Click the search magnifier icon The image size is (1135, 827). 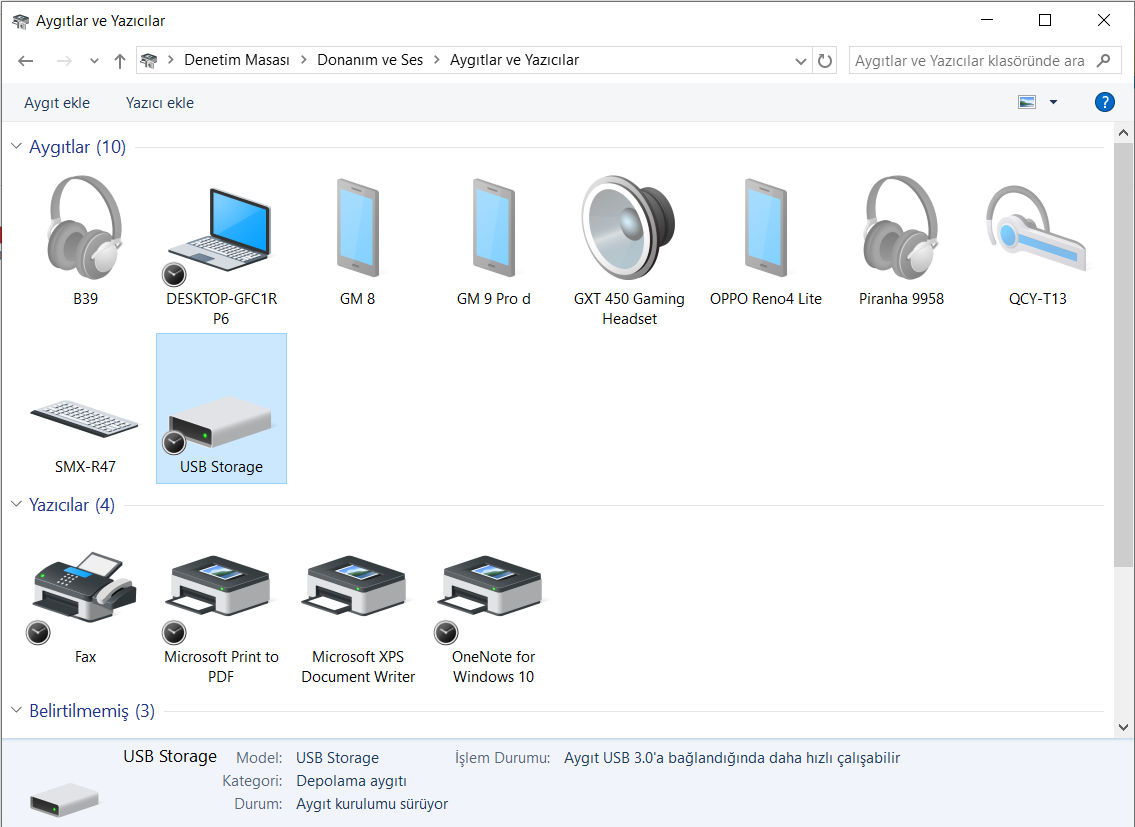point(1104,60)
